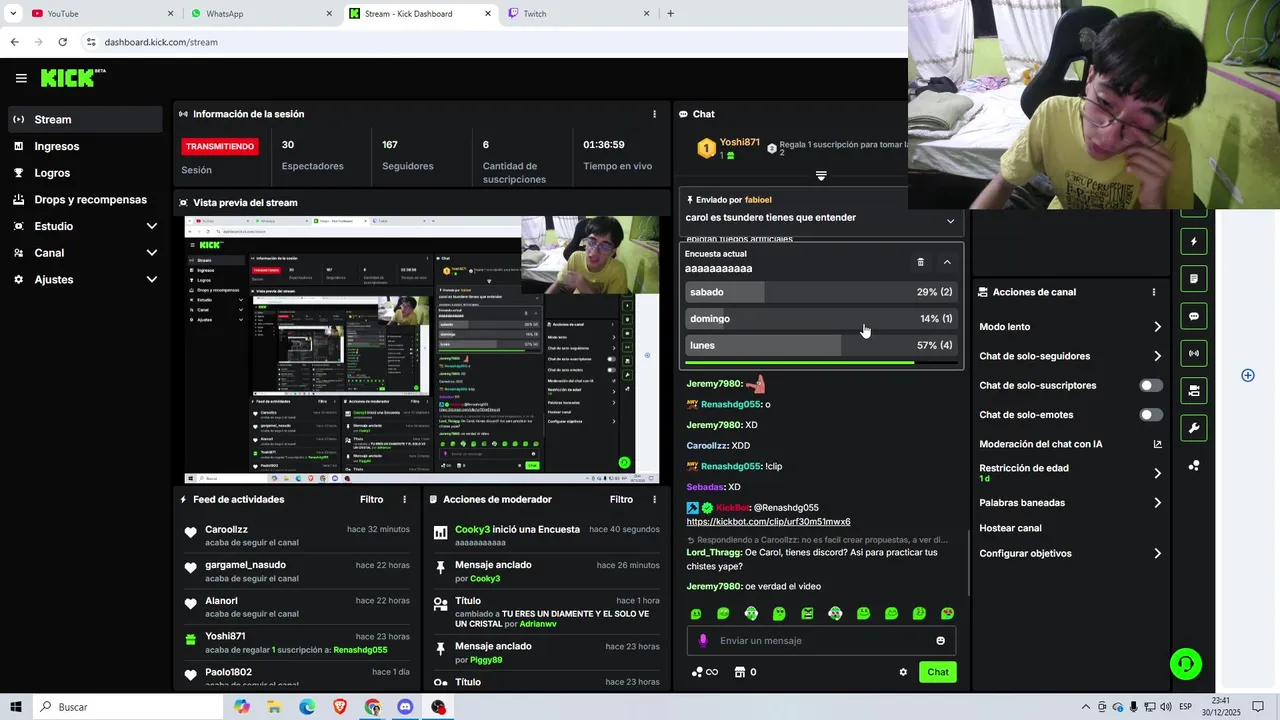
Task: Reload the page with browser refresh icon
Action: (x=62, y=42)
